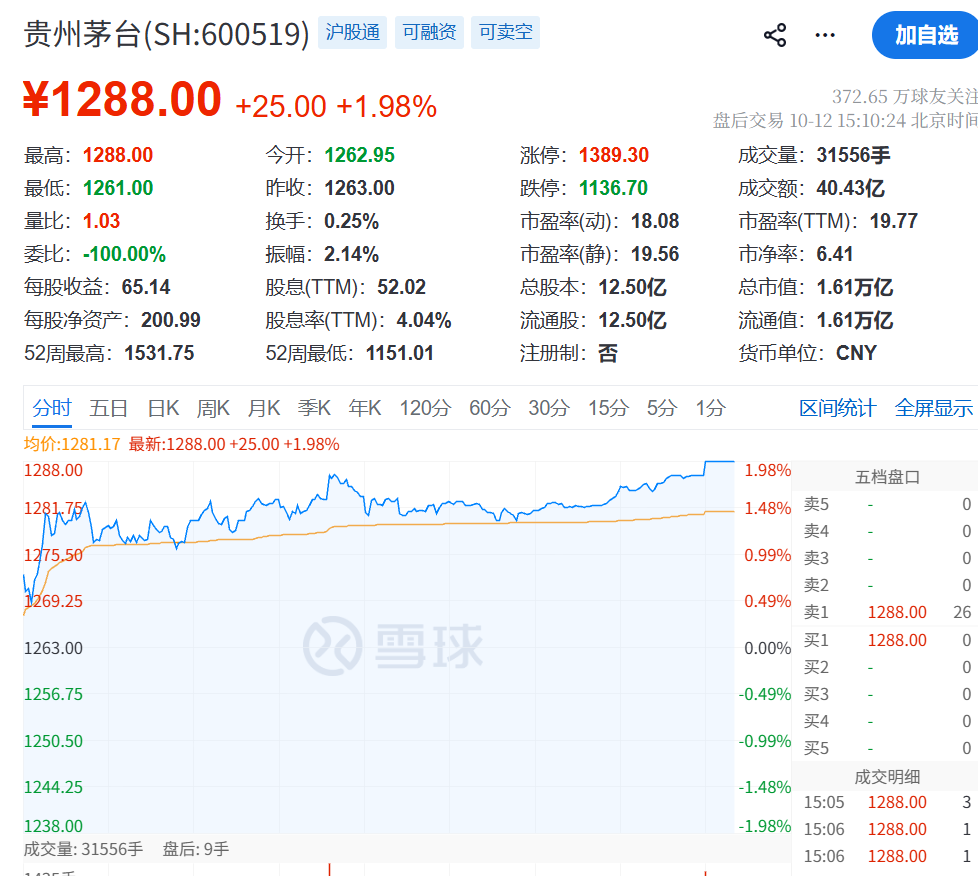Click the 市盈率(动) value 18.08
The image size is (978, 876).
655,221
